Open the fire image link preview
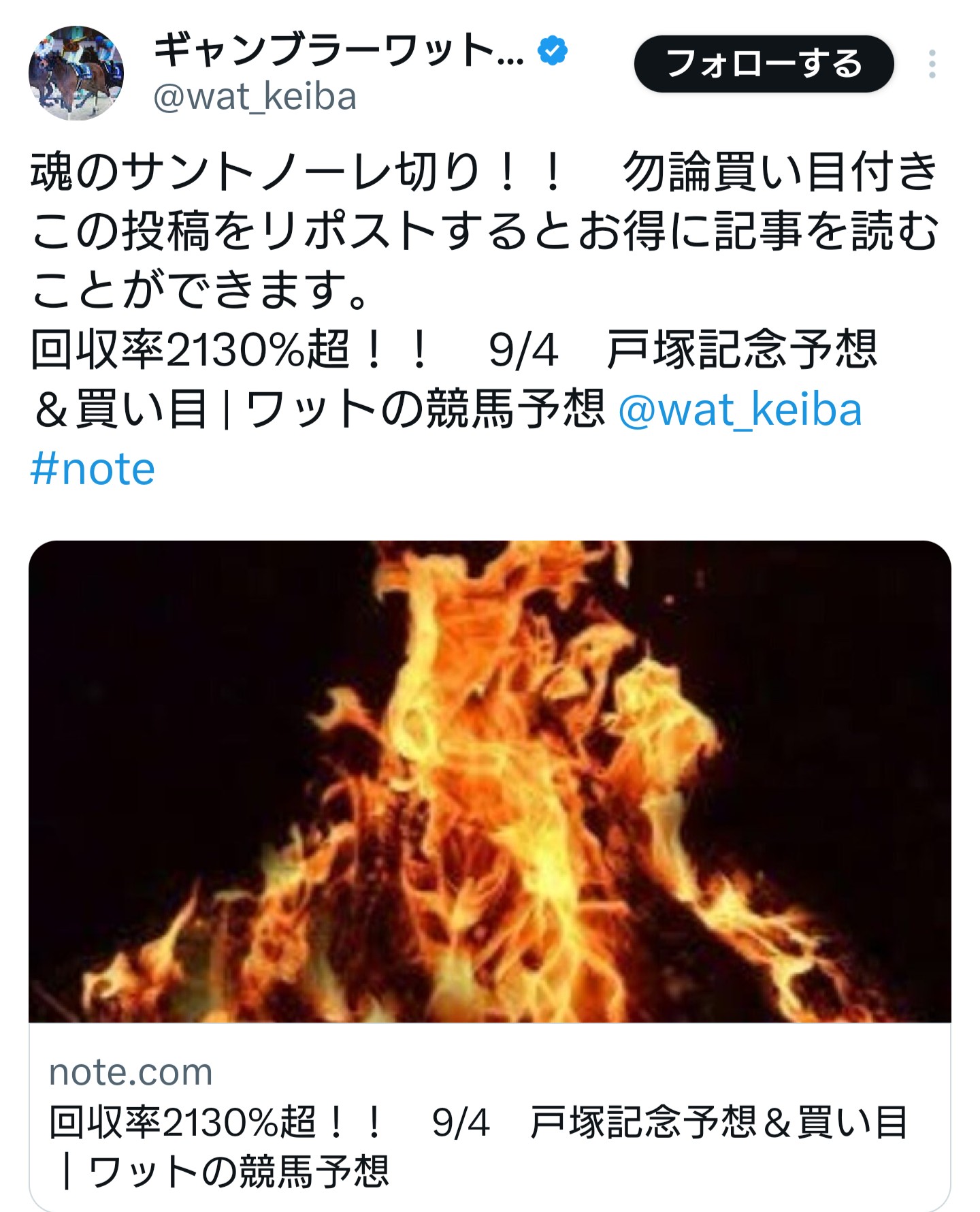Viewport: 980px width, 1212px height. click(x=490, y=782)
